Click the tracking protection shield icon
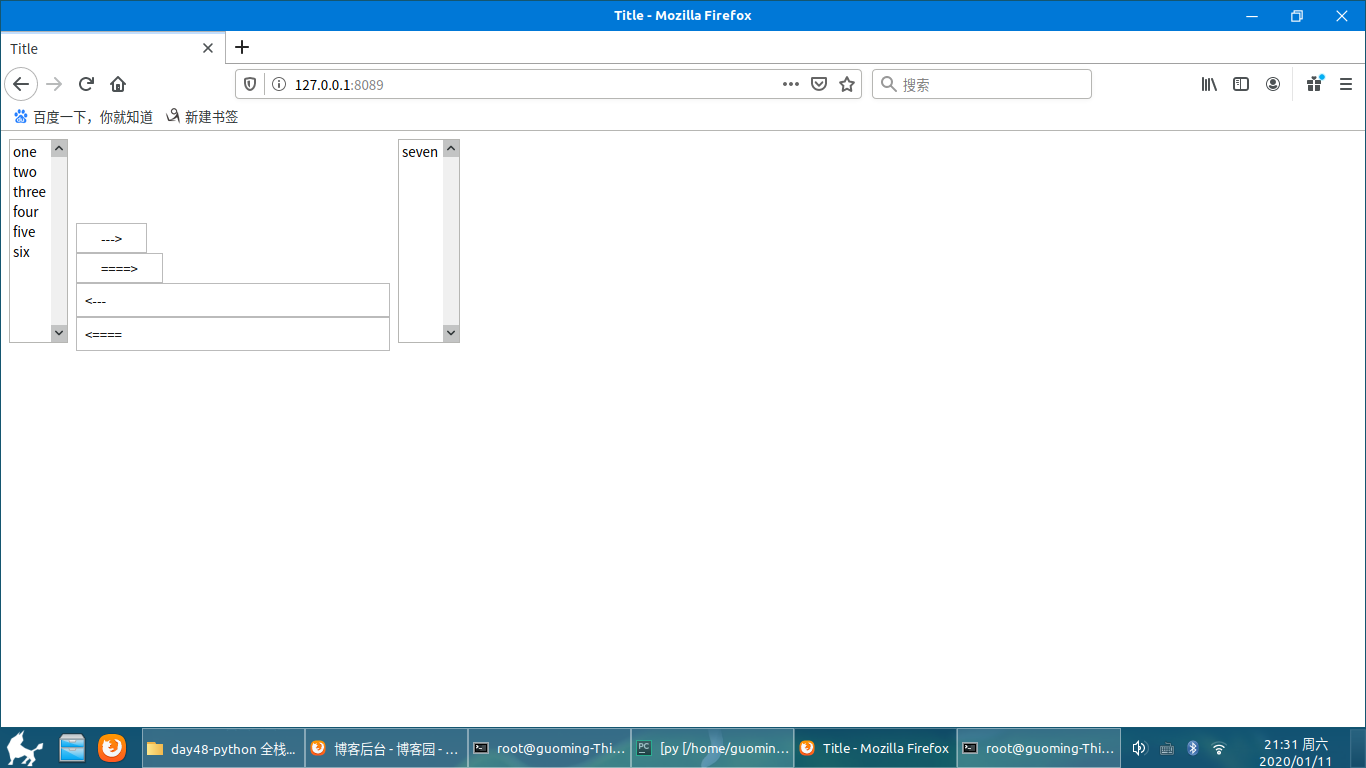This screenshot has width=1366, height=768. pyautogui.click(x=250, y=84)
